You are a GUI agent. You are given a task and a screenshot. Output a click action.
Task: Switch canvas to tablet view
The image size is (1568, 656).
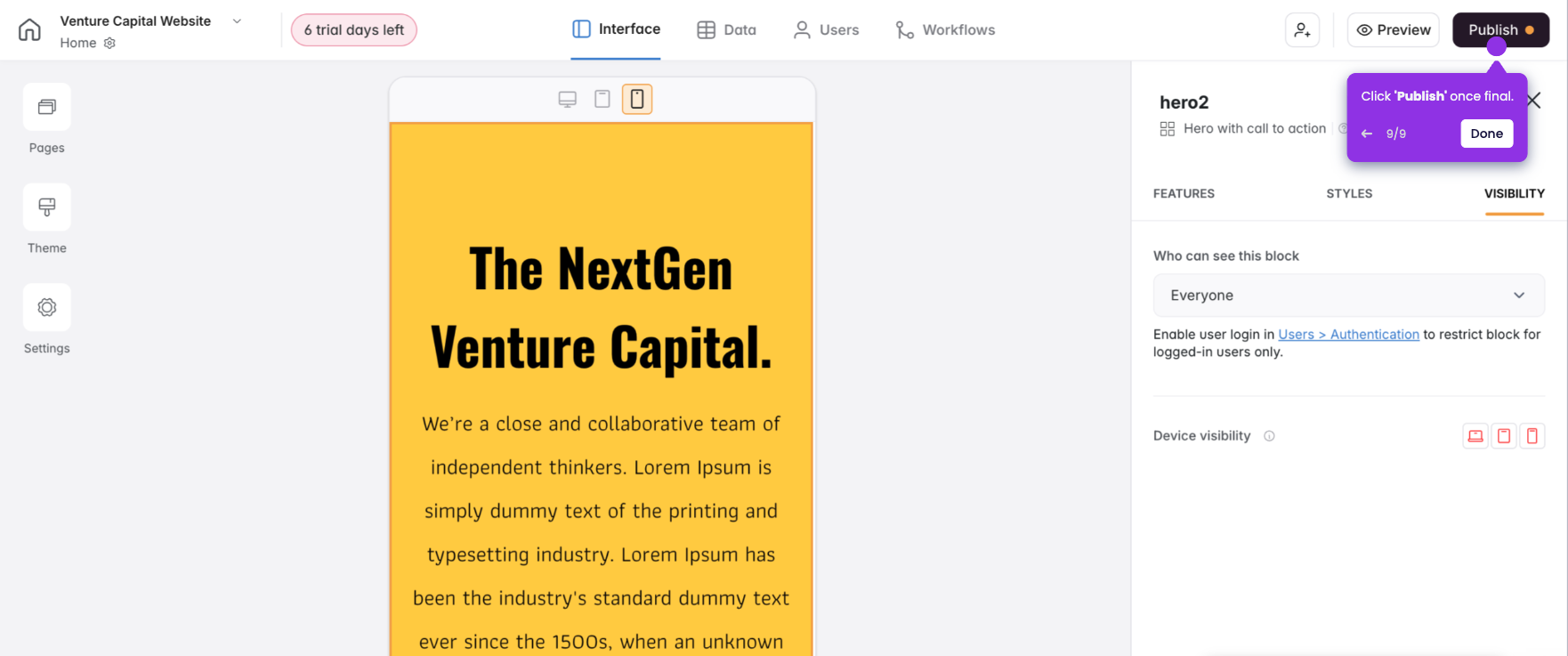[602, 99]
